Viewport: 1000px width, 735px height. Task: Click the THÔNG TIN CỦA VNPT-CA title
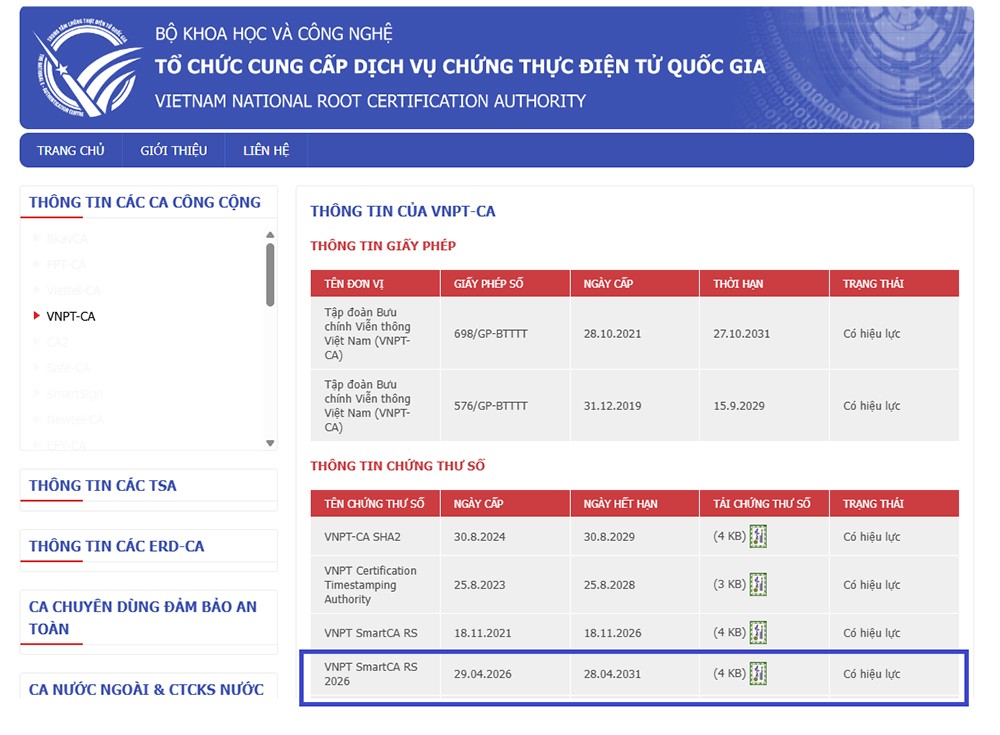click(x=403, y=211)
